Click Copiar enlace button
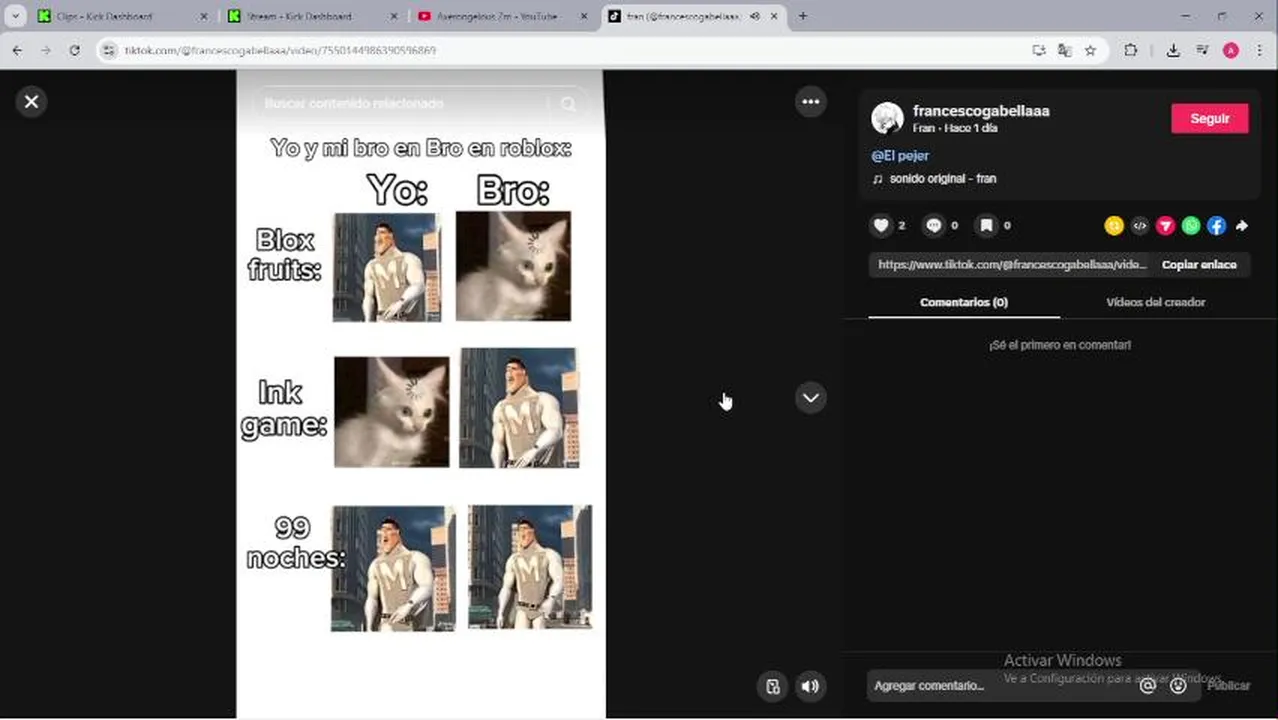Image resolution: width=1278 pixels, height=720 pixels. [x=1199, y=265]
